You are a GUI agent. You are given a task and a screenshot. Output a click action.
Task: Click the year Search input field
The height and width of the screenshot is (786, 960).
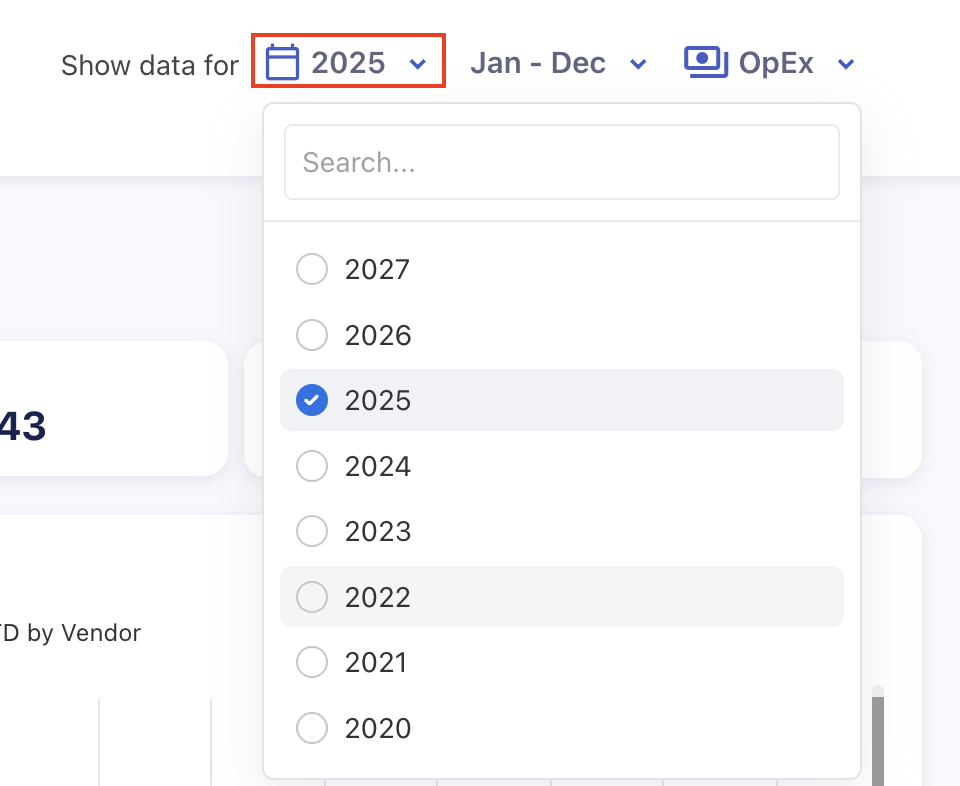pyautogui.click(x=561, y=162)
